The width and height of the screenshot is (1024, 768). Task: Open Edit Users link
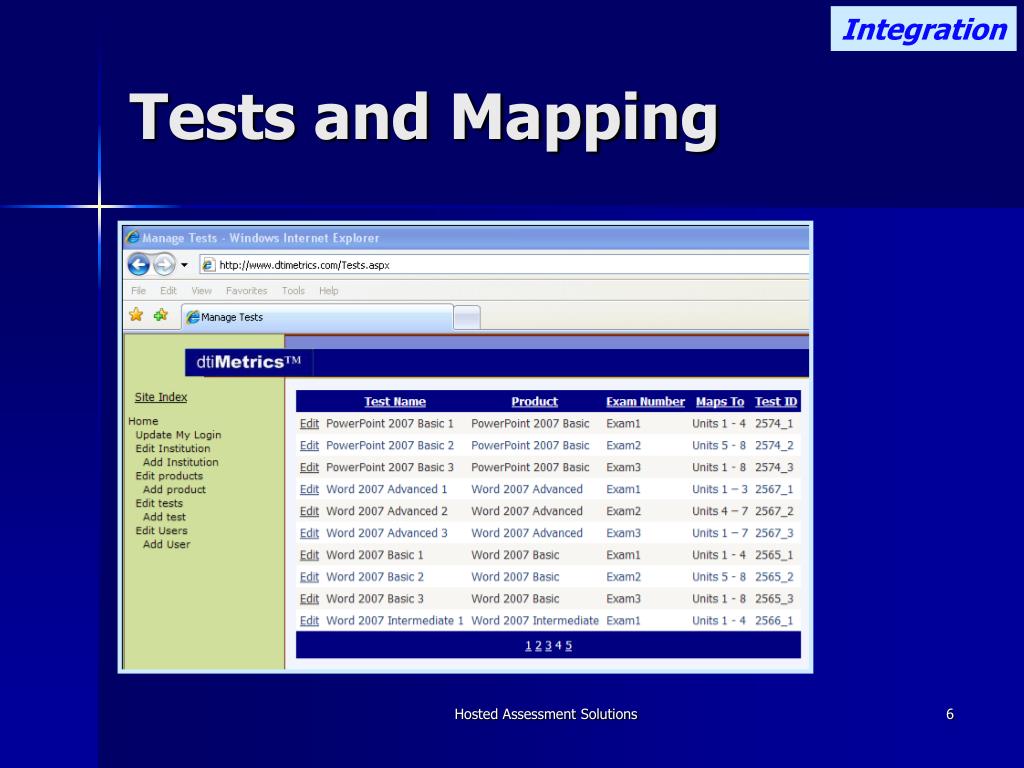coord(161,531)
